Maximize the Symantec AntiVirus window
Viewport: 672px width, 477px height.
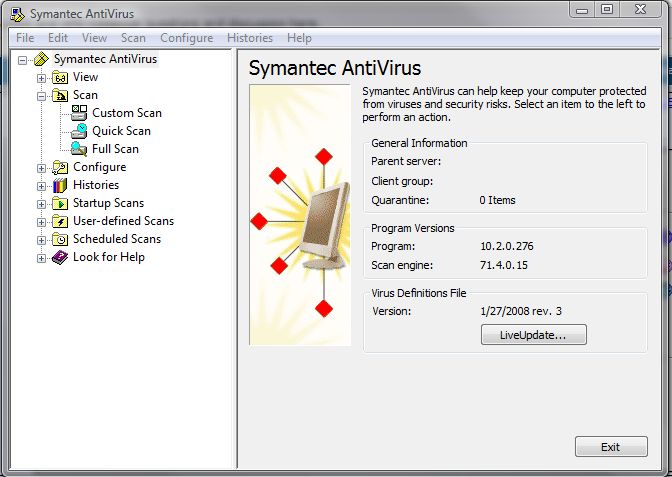click(x=607, y=9)
